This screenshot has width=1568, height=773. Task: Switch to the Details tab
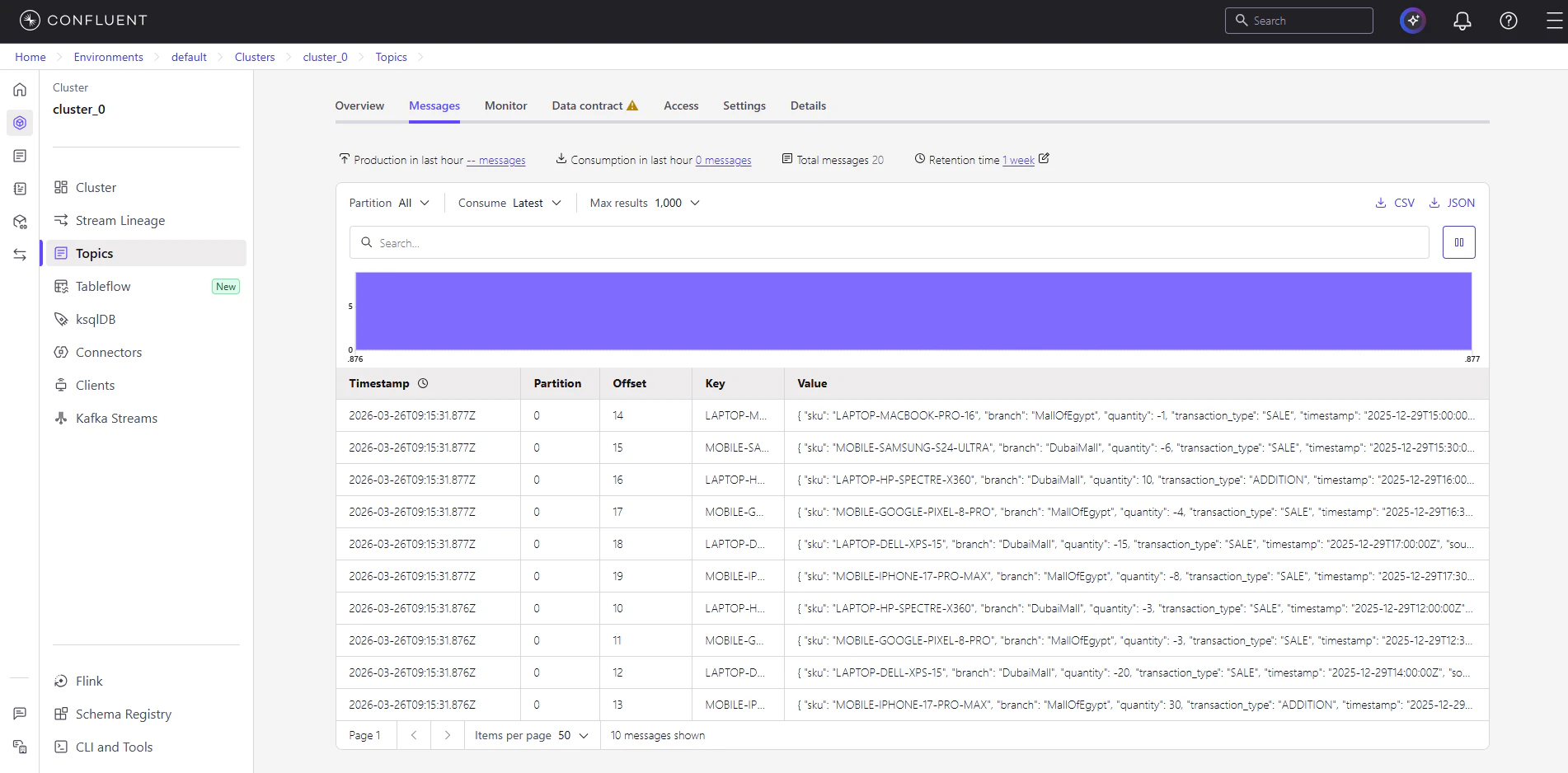pyautogui.click(x=808, y=105)
